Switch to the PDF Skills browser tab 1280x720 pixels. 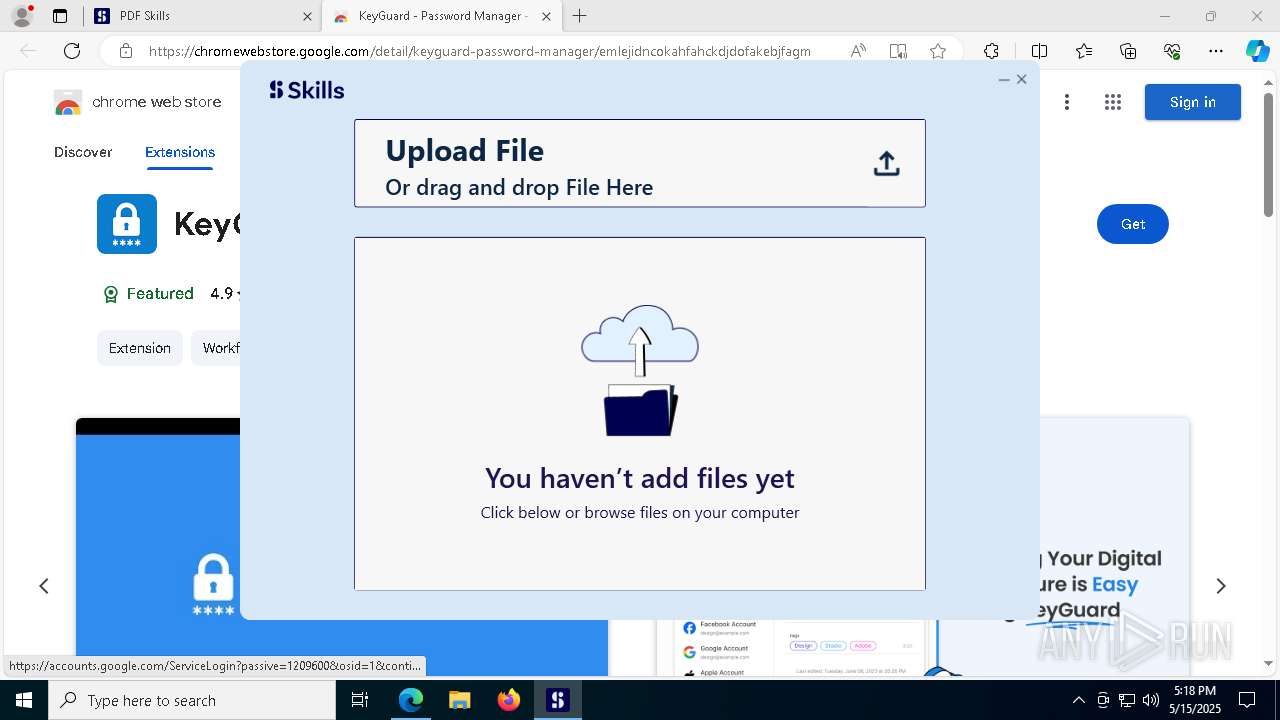point(204,16)
